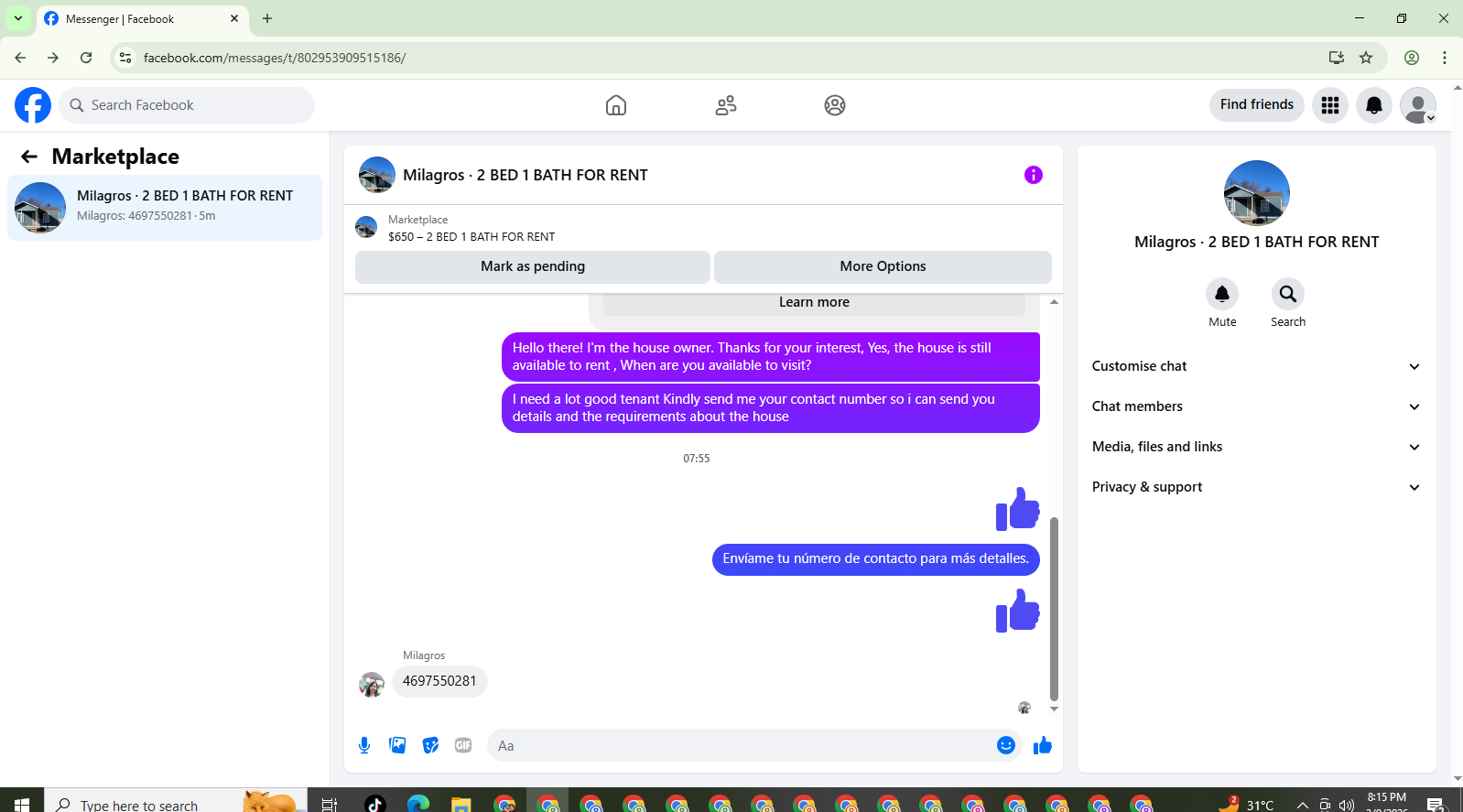
Task: Send a thumbs-up like
Action: (x=1043, y=745)
